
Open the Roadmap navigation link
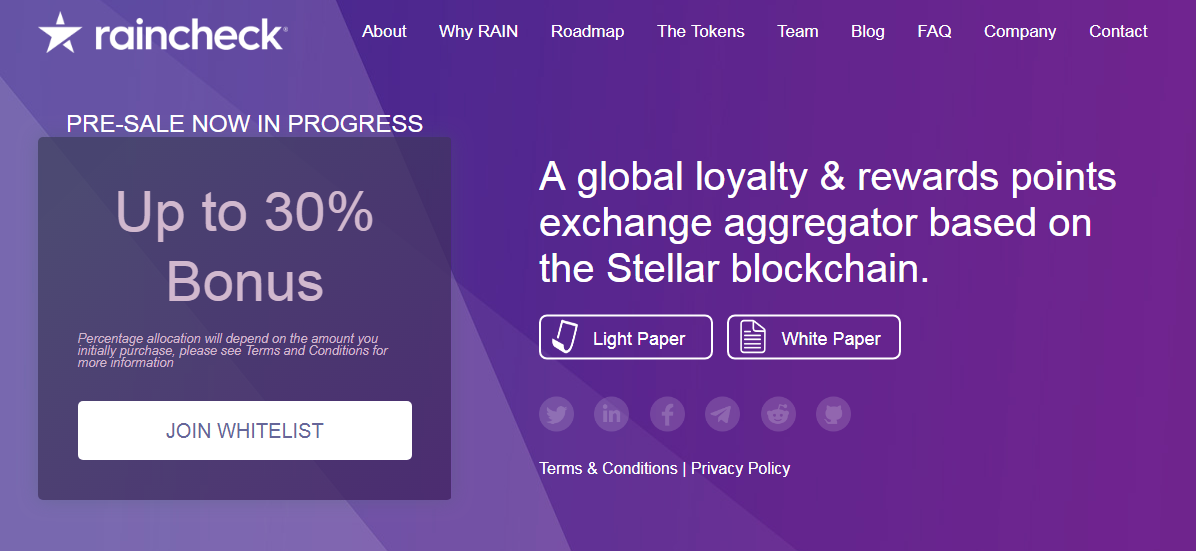point(587,31)
